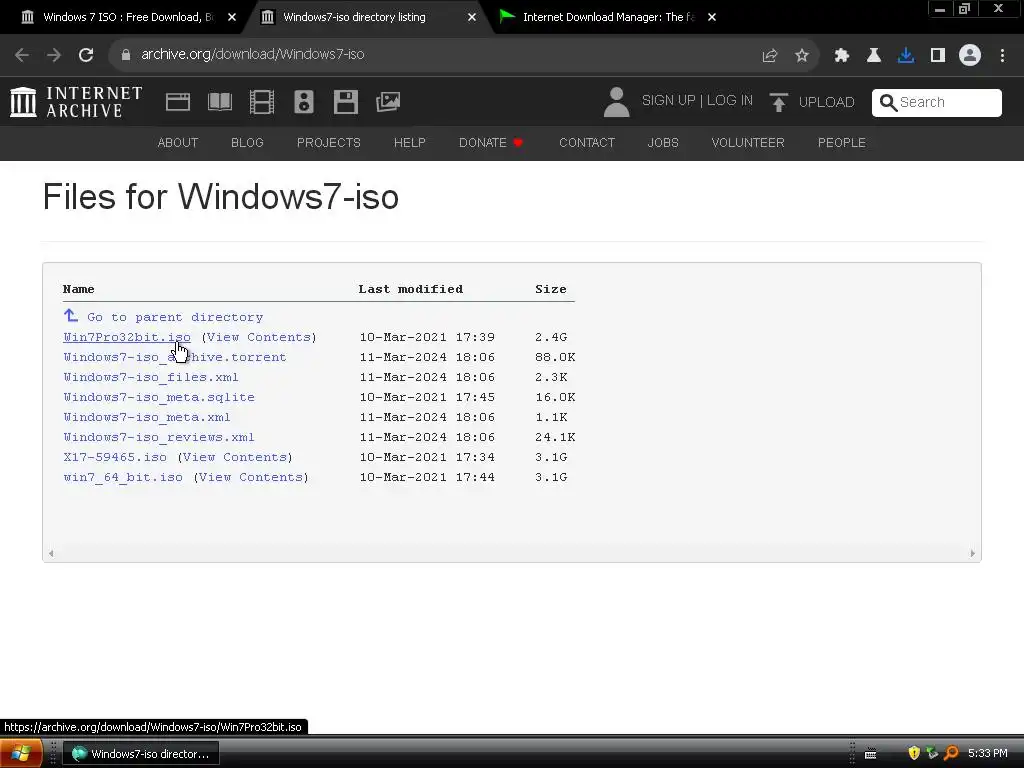Click the browser forward arrow
This screenshot has height=768, width=1024.
(x=54, y=55)
